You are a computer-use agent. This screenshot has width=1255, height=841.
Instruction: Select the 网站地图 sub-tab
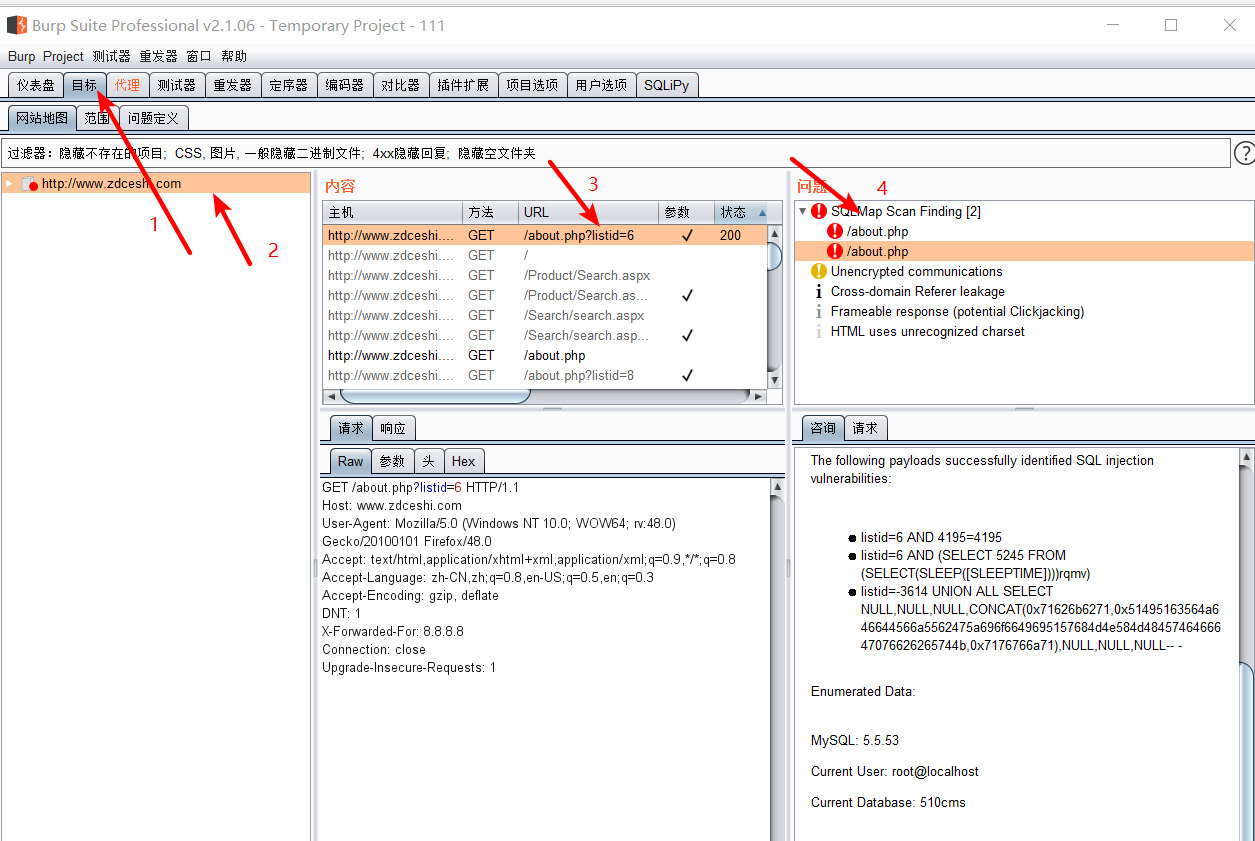[x=42, y=118]
